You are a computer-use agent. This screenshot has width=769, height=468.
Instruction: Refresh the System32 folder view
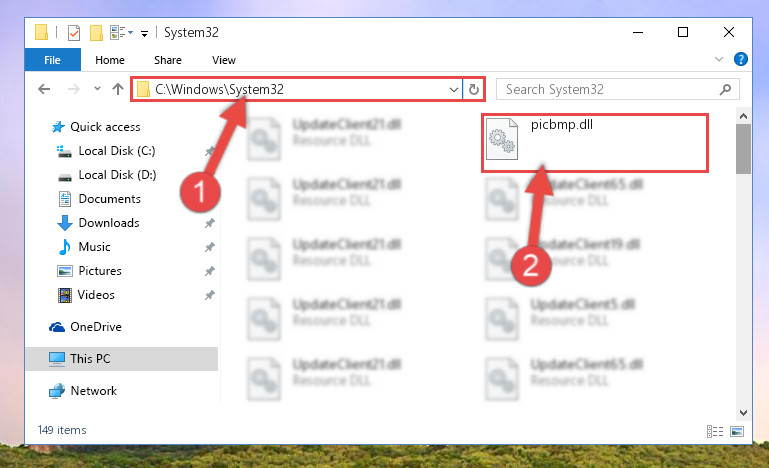point(474,89)
